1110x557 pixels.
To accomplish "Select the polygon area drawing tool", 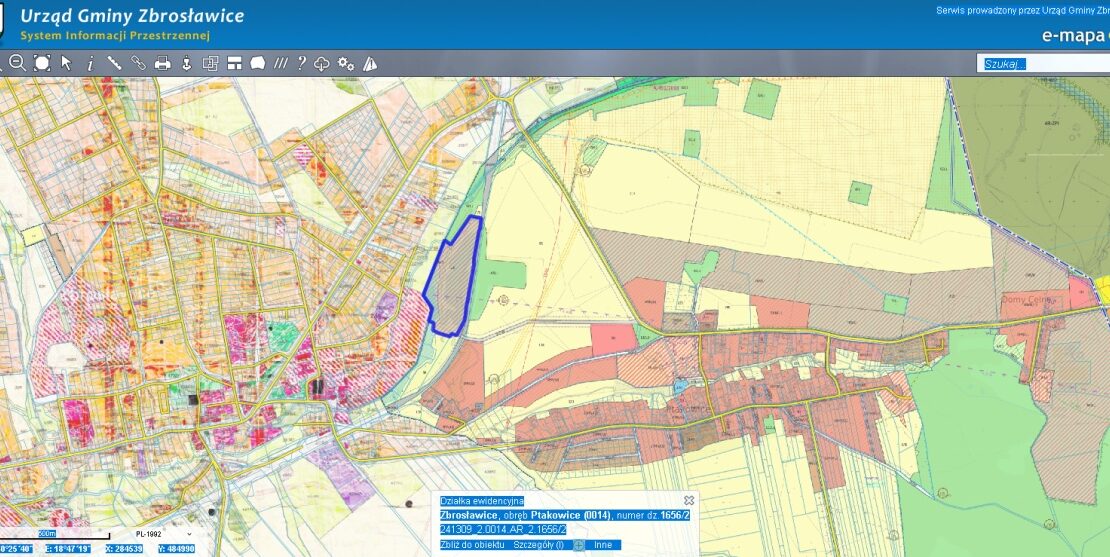I will tap(258, 63).
